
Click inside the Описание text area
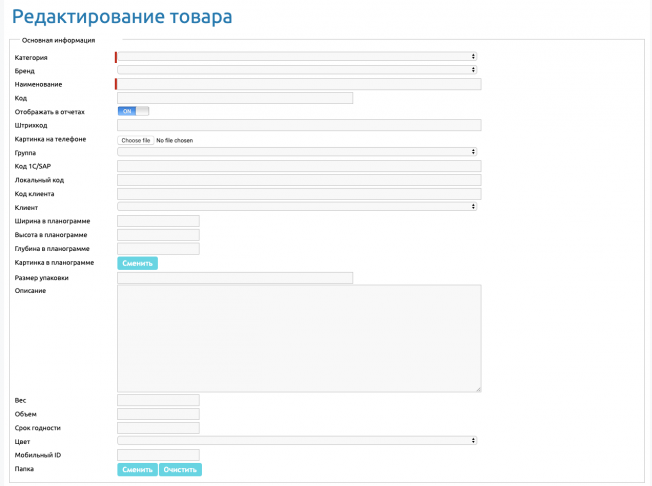[299, 338]
